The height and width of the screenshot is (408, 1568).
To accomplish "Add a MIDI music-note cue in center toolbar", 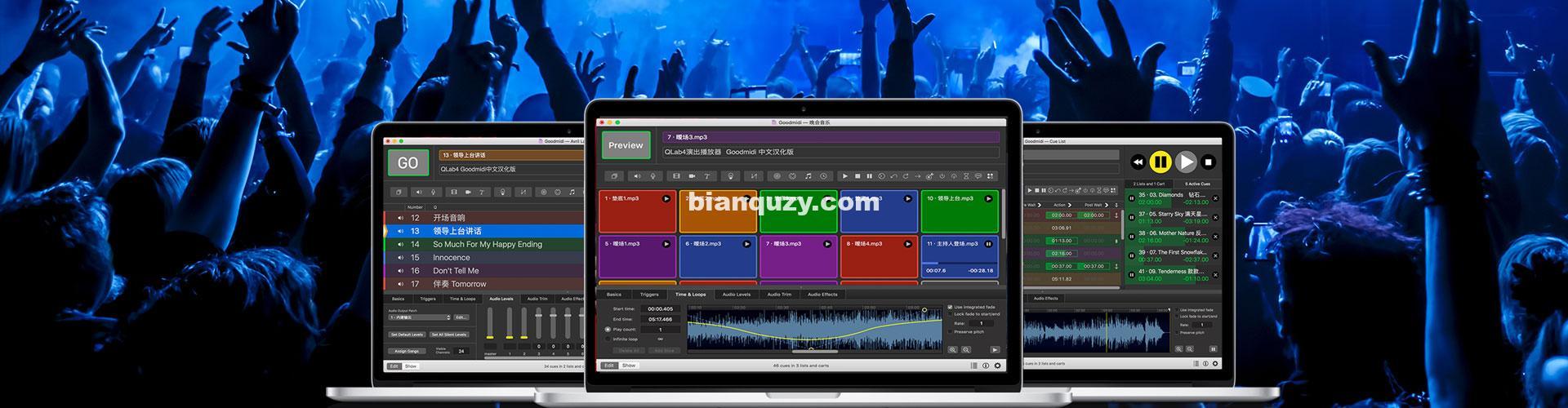I will [x=808, y=176].
